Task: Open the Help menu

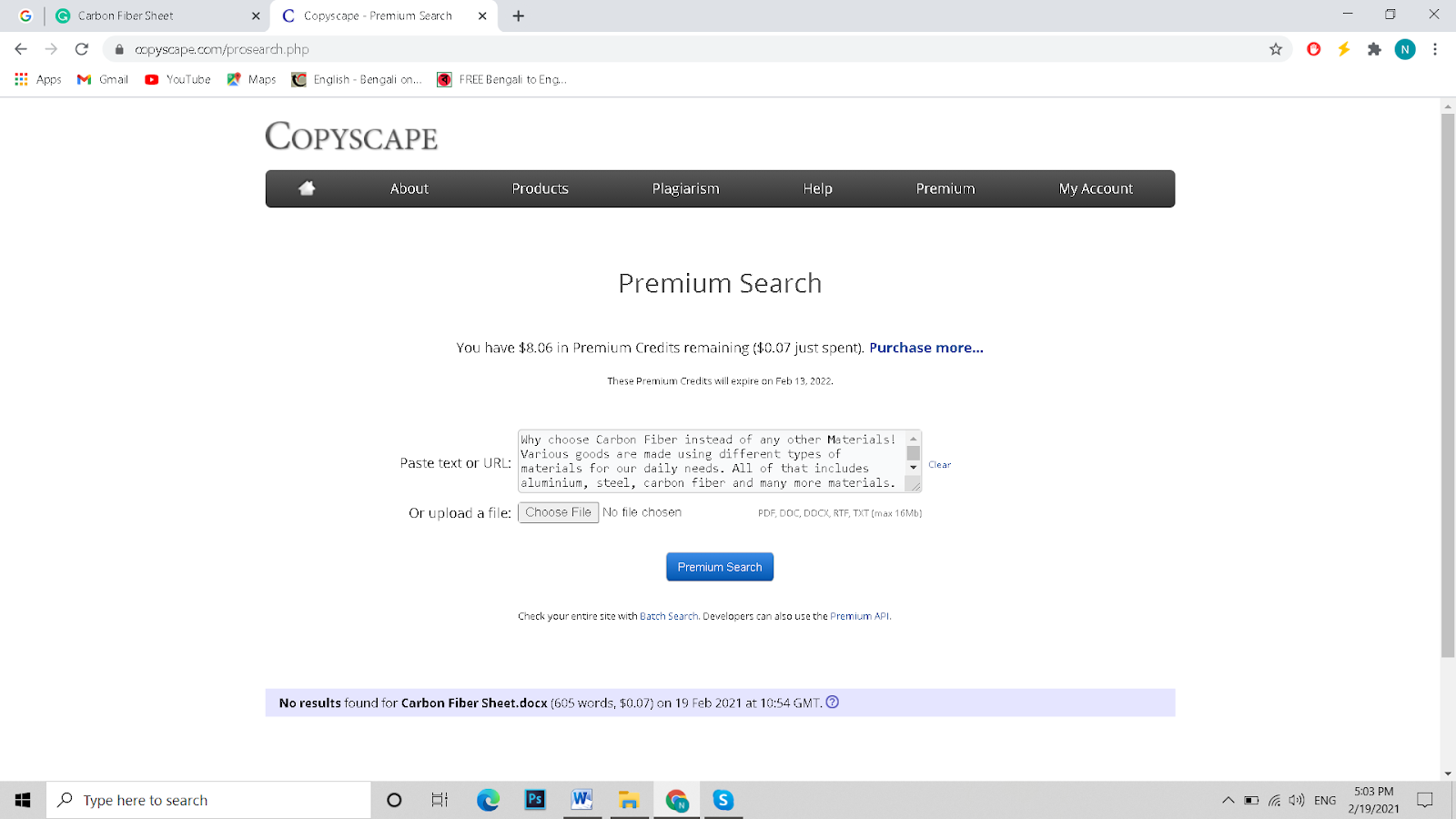Action: pyautogui.click(x=817, y=188)
